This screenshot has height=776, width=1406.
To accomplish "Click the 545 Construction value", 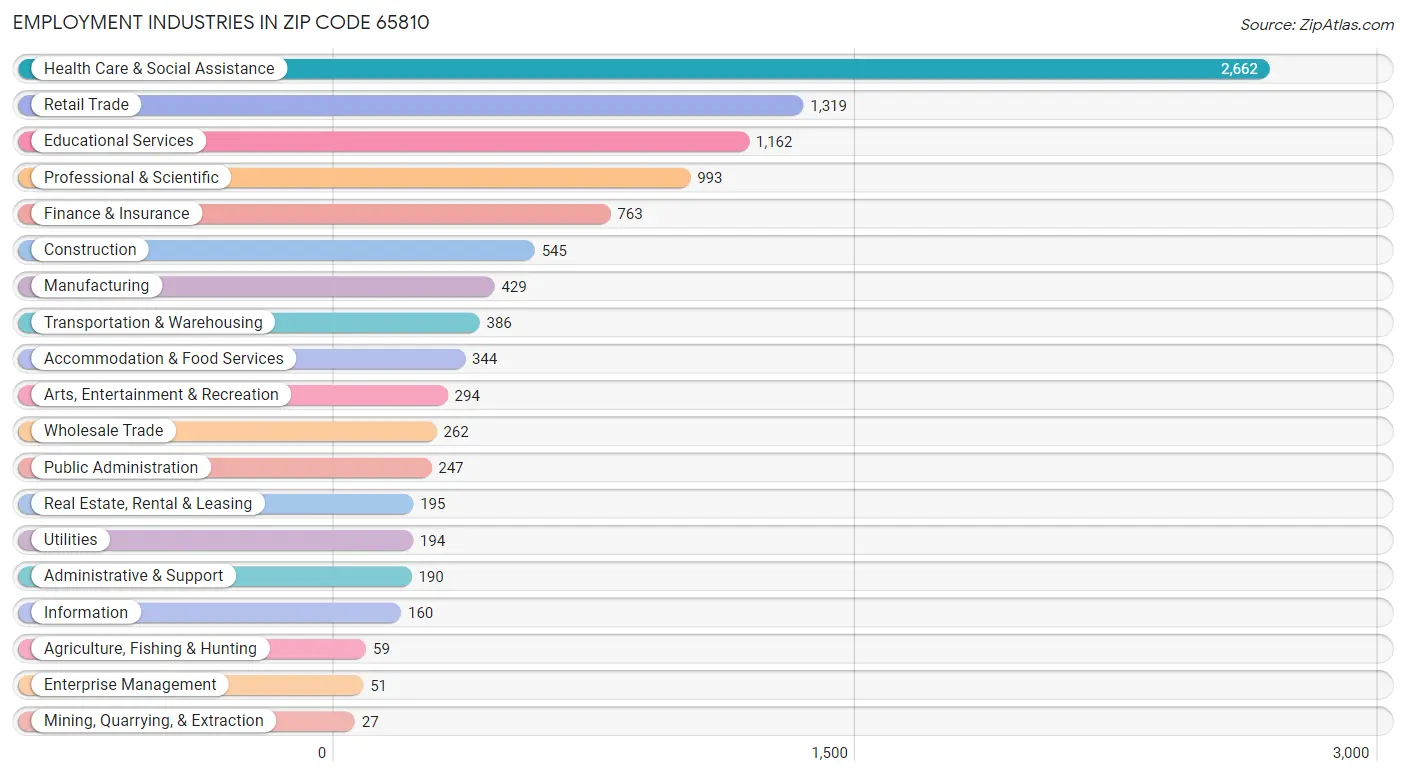I will [554, 251].
